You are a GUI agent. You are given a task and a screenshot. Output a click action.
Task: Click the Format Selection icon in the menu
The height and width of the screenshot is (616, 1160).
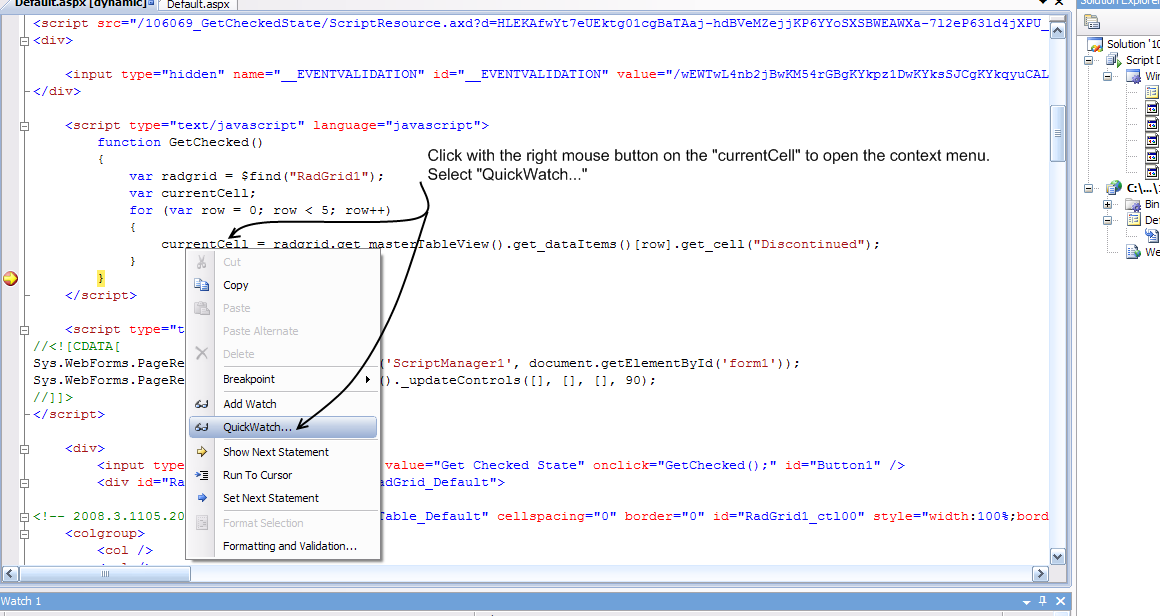(x=201, y=523)
